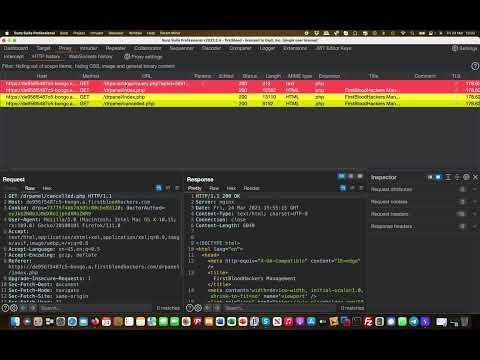The height and width of the screenshot is (360, 480).
Task: Select the second (middle) layout icon
Action: point(351,176)
